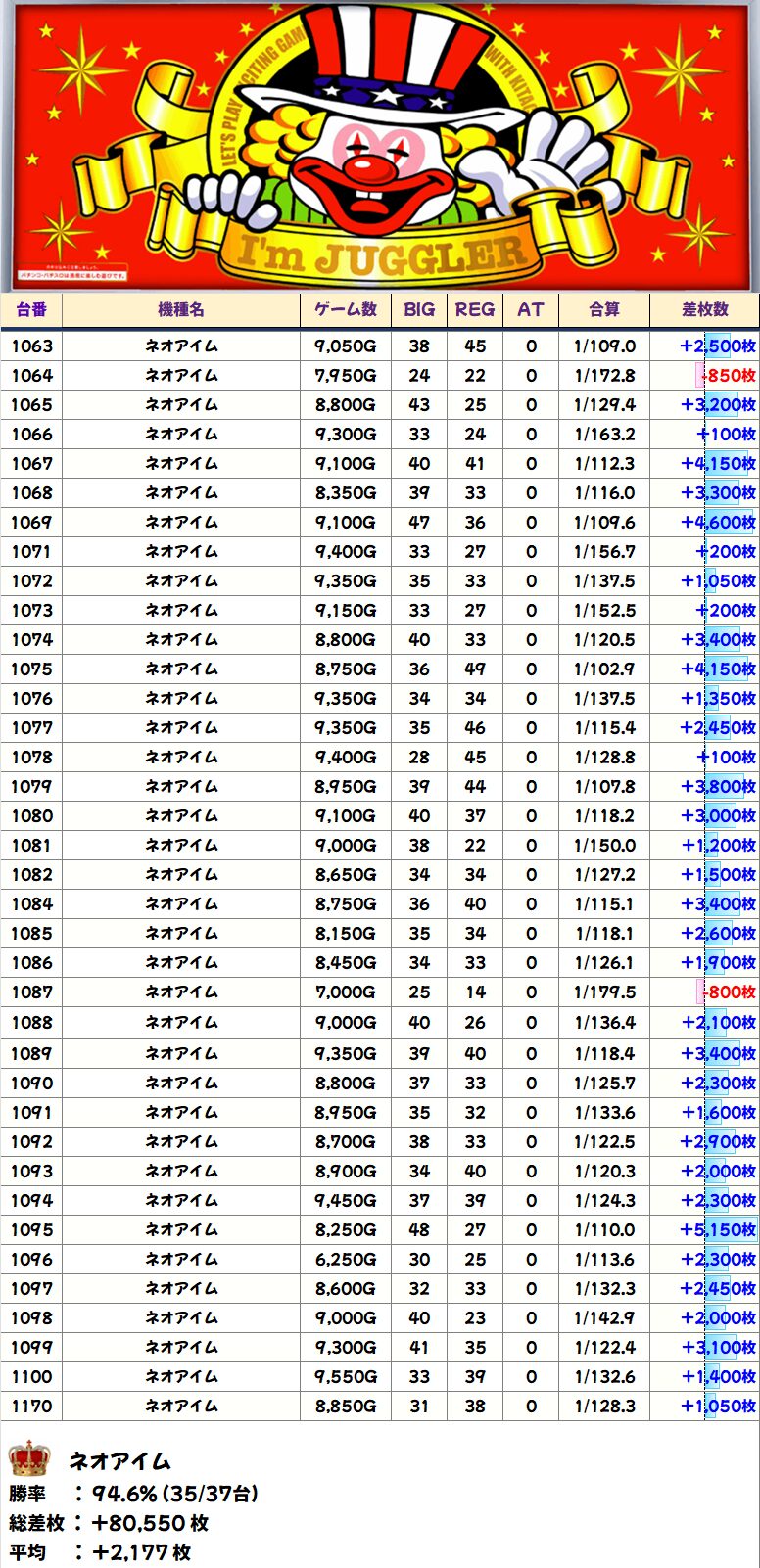The height and width of the screenshot is (1568, 760).
Task: Select machine number 1170 in the last row
Action: click(32, 1406)
